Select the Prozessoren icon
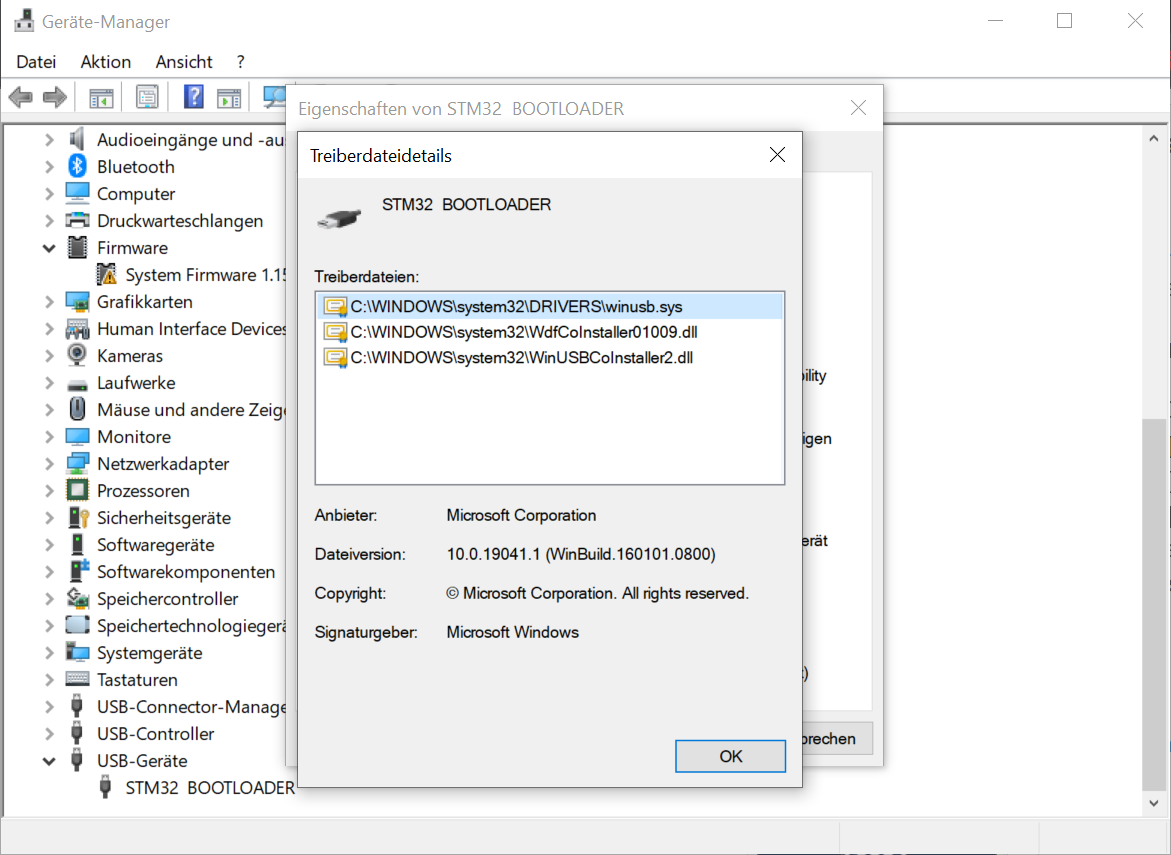Image resolution: width=1171 pixels, height=855 pixels. click(77, 491)
